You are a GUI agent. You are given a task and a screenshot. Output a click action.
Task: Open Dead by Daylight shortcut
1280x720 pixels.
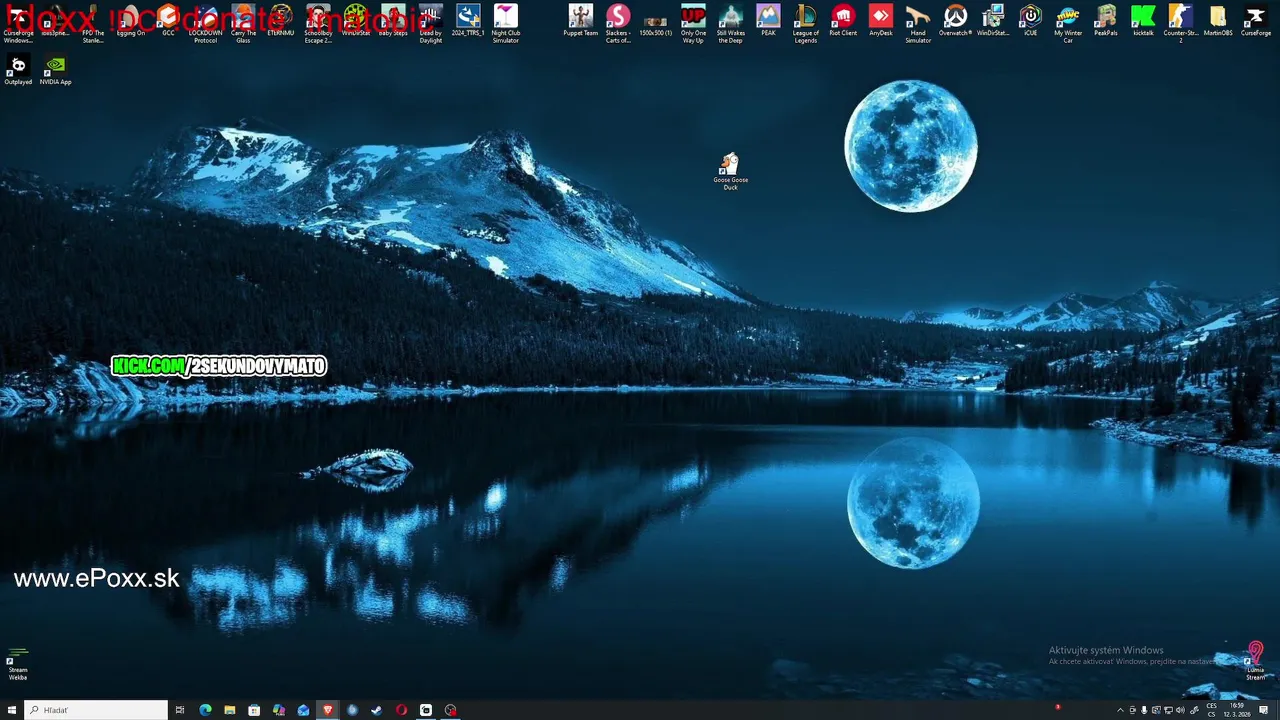[x=431, y=24]
